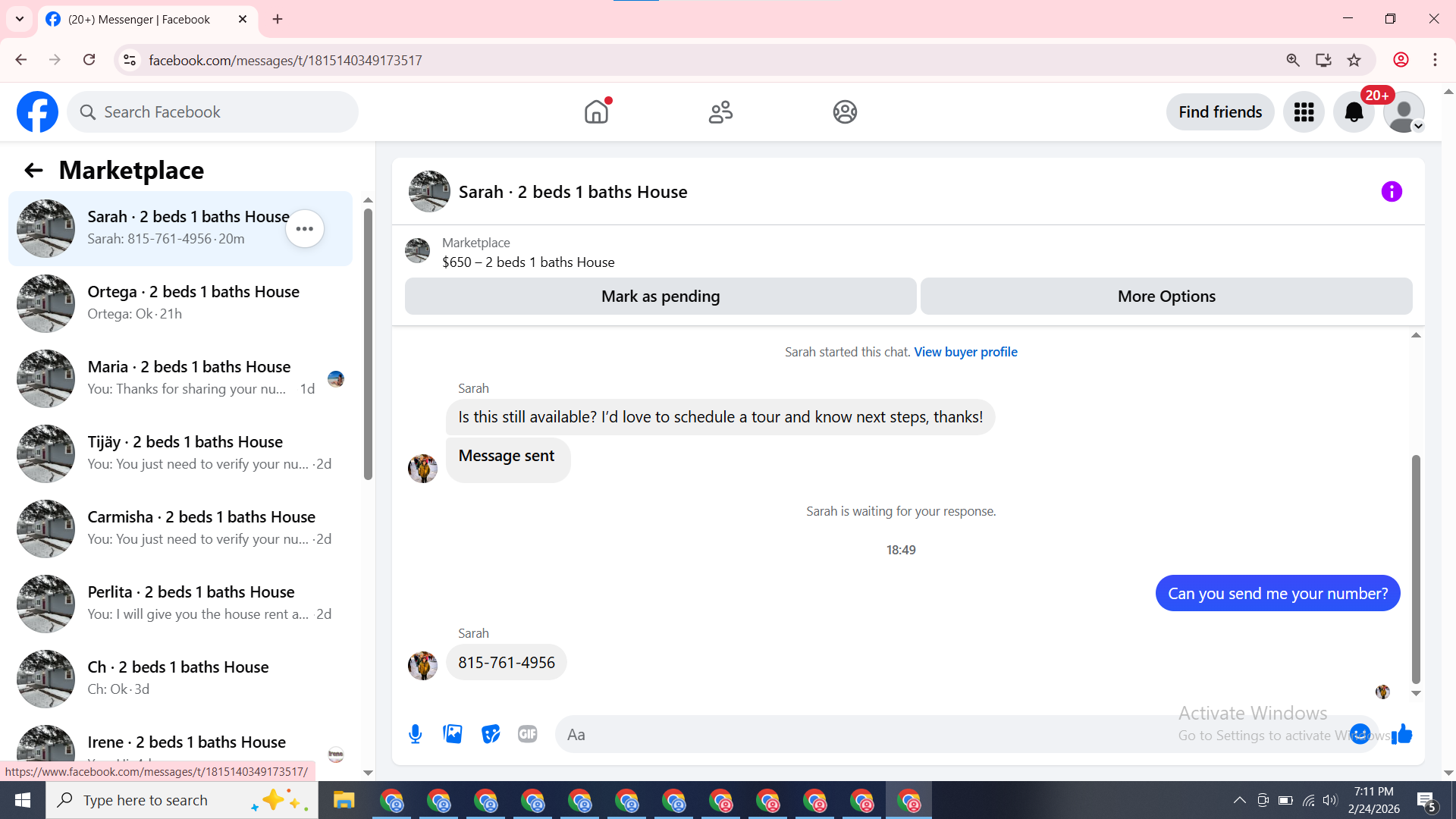Screen dimensions: 1456x819
Task: Open the sticker picker icon
Action: tap(491, 734)
